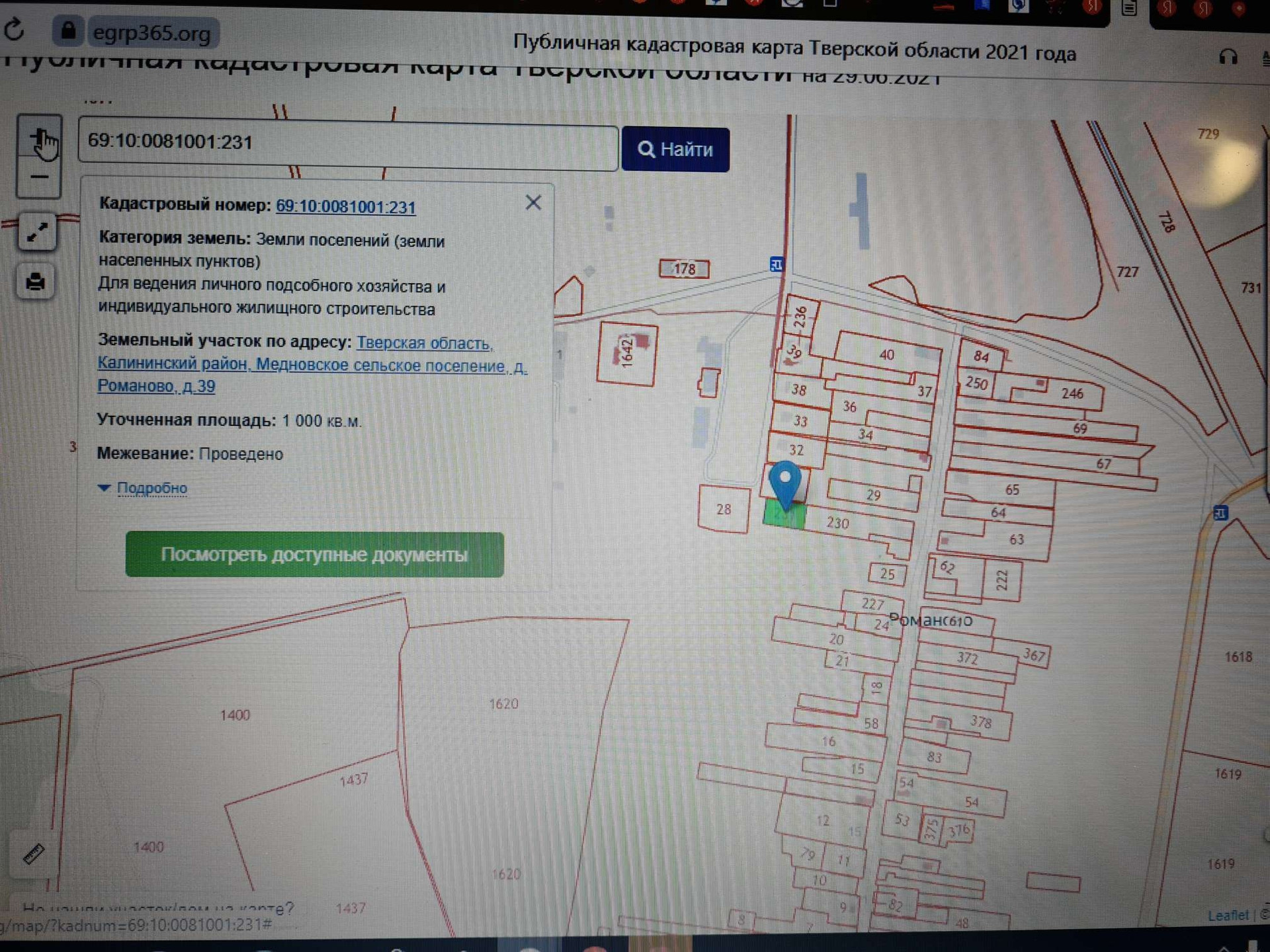The width and height of the screenshot is (1270, 952).
Task: Zoom in the map with plus button
Action: point(40,137)
